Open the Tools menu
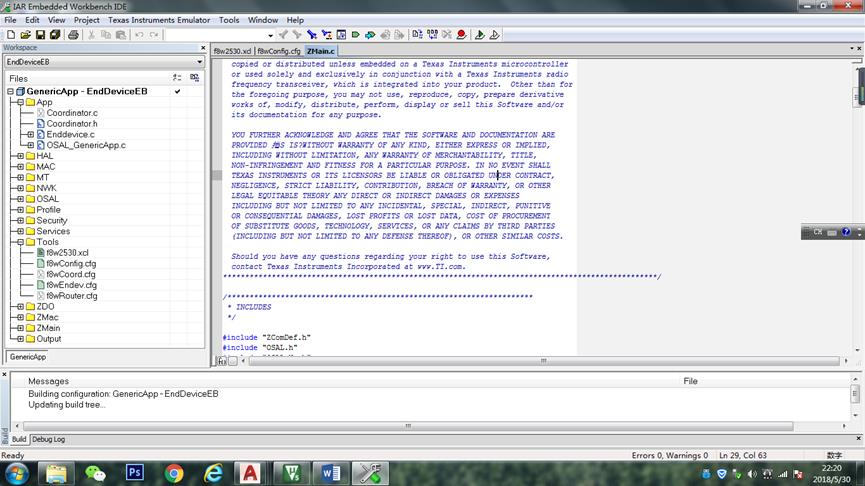Image resolution: width=865 pixels, height=486 pixels. 229,20
